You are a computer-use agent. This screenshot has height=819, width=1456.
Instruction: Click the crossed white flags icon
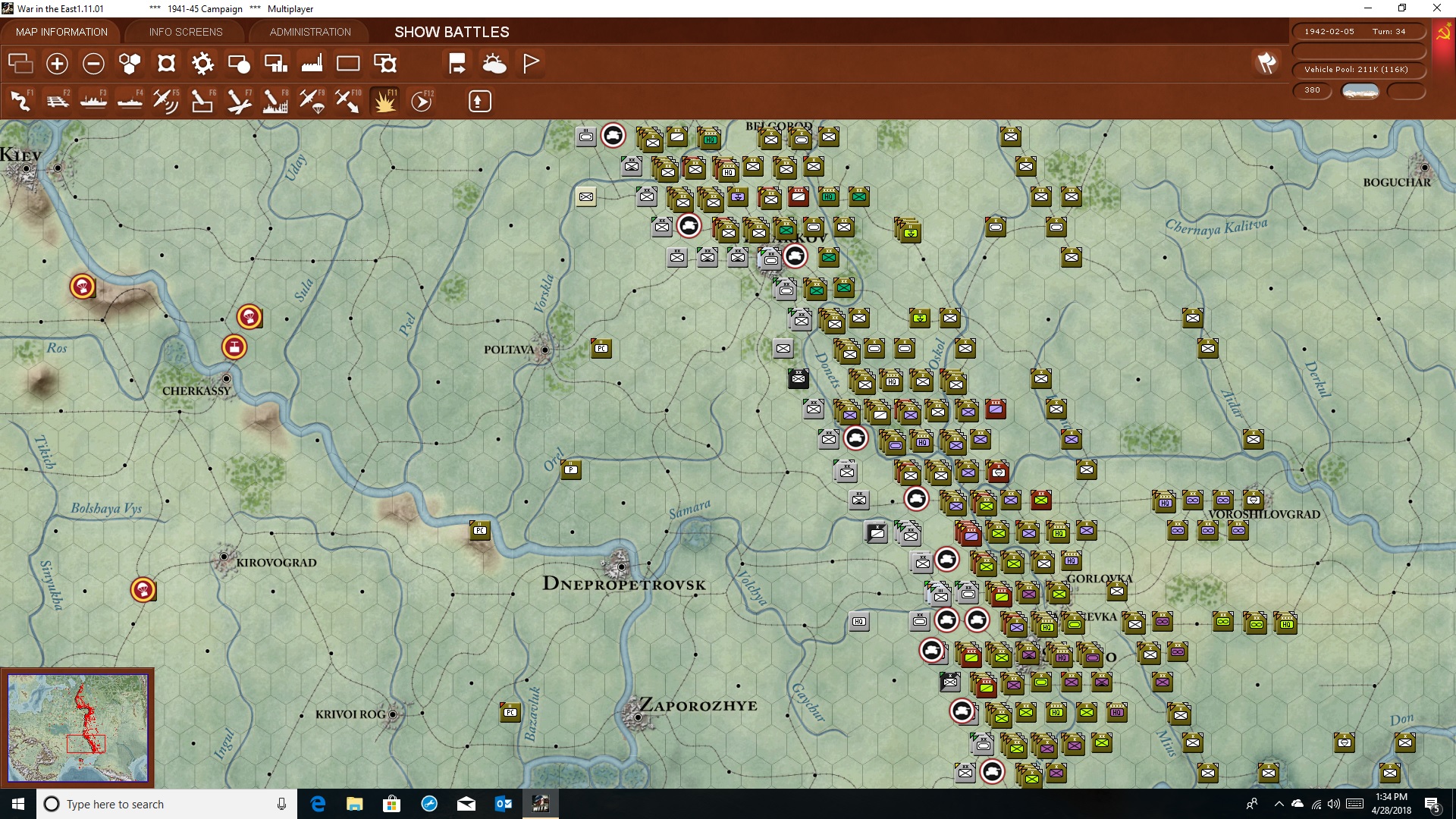point(1267,64)
